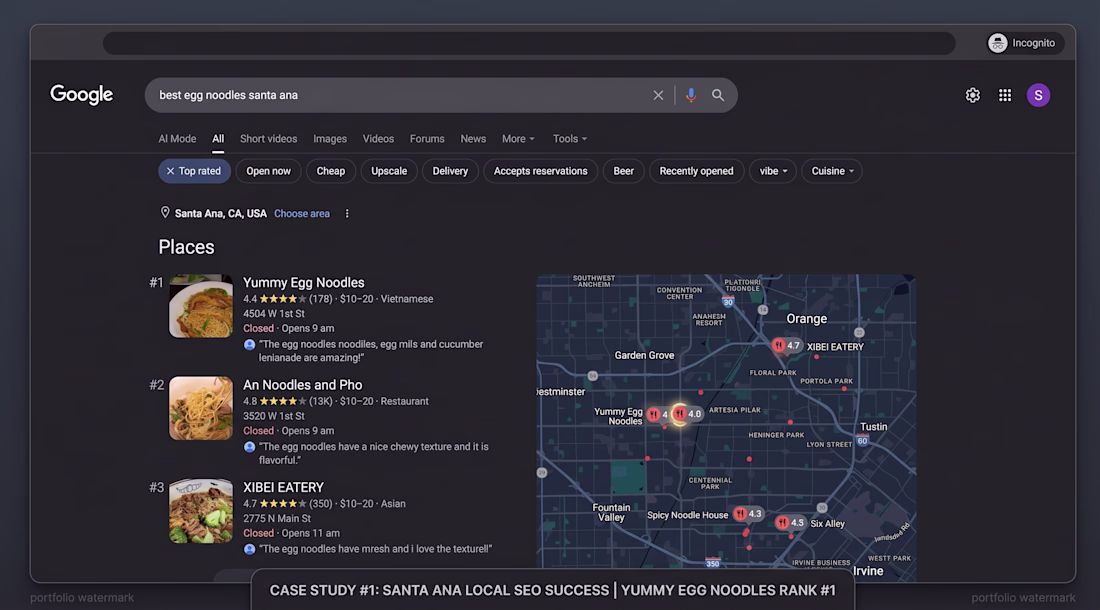Click the An Noodles and Pho thumbnail
The image size is (1100, 610).
pos(201,409)
